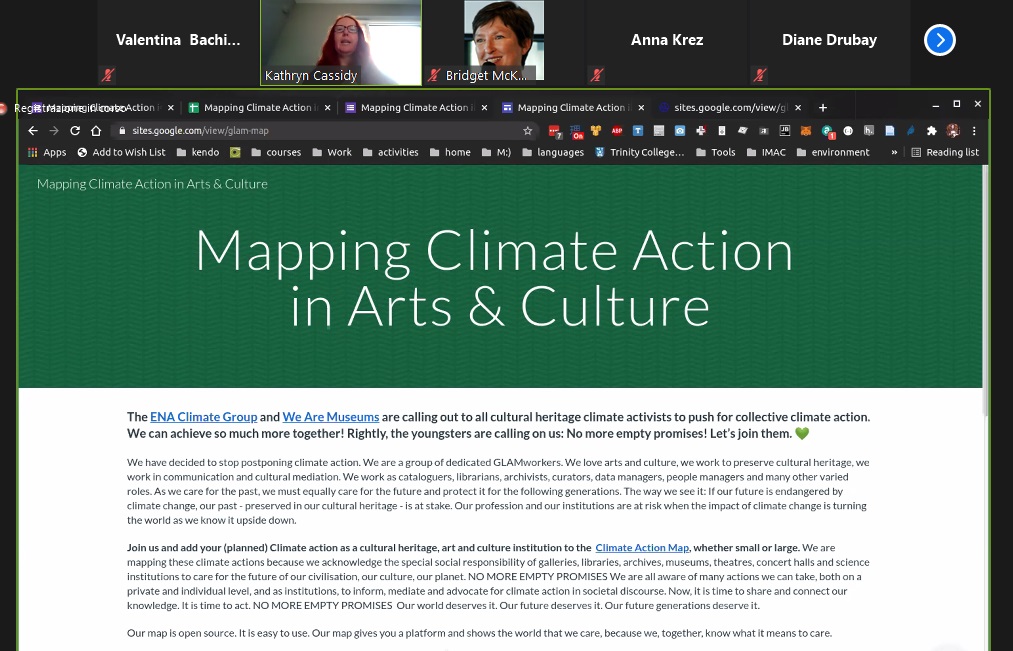Open the Apps grid shortcut

[47, 152]
